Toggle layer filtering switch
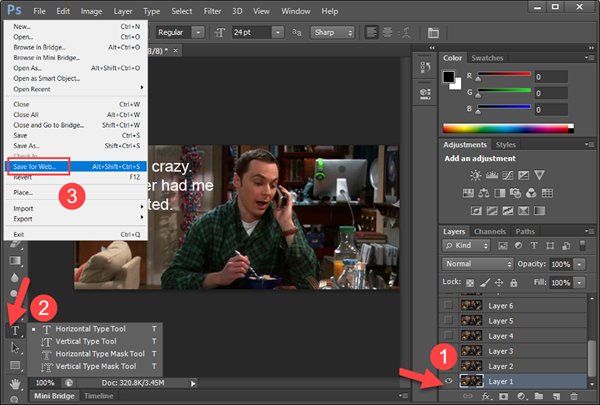Viewport: 600px width, 405px height. point(582,245)
